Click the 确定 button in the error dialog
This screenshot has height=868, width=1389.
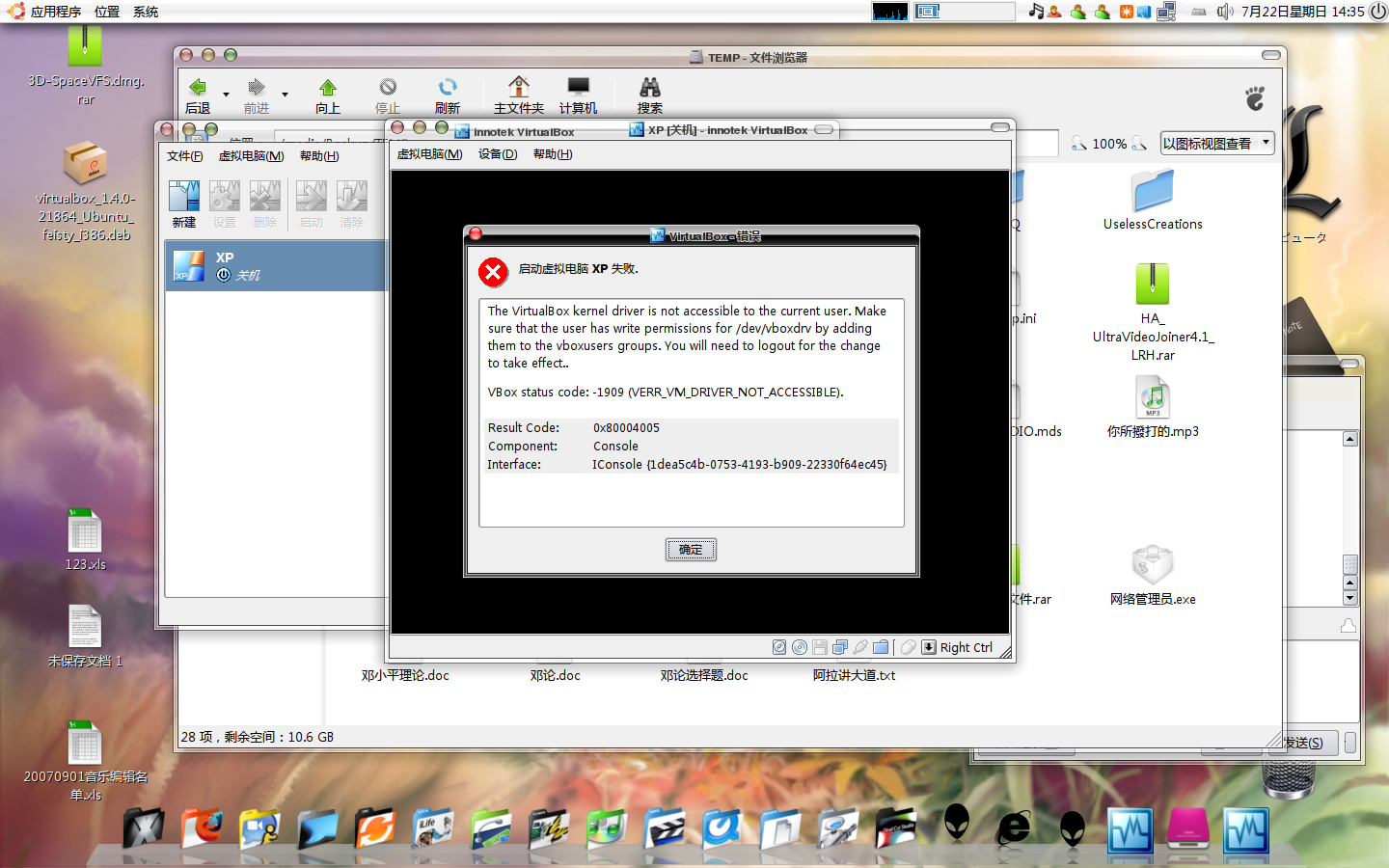pos(691,550)
